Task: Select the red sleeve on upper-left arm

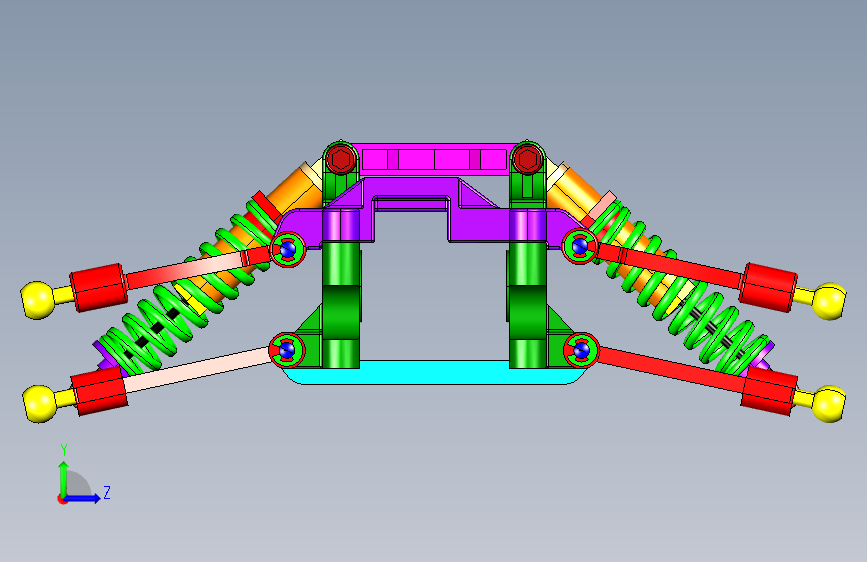Action: (98, 288)
